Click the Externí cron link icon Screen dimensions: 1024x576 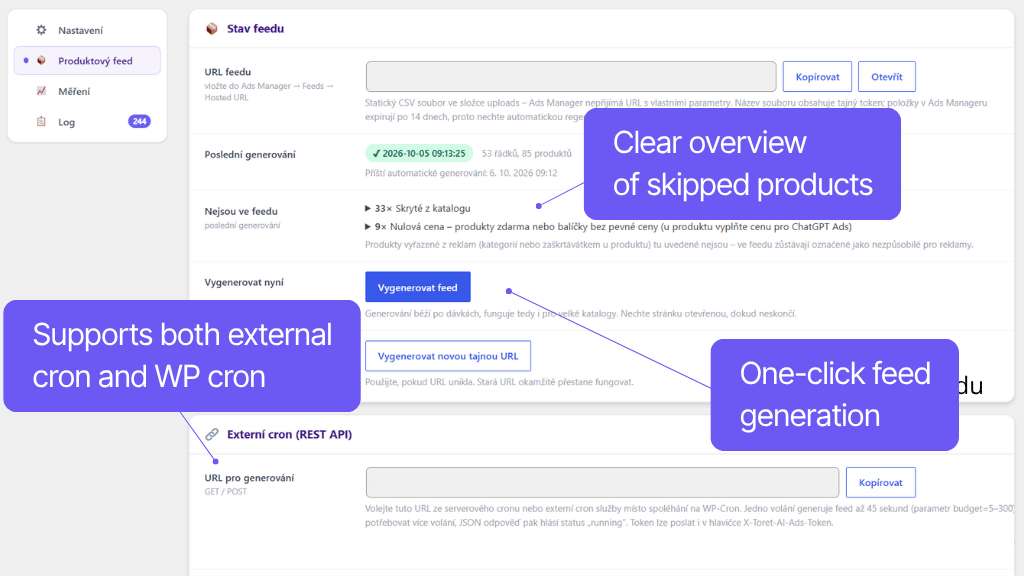[212, 434]
